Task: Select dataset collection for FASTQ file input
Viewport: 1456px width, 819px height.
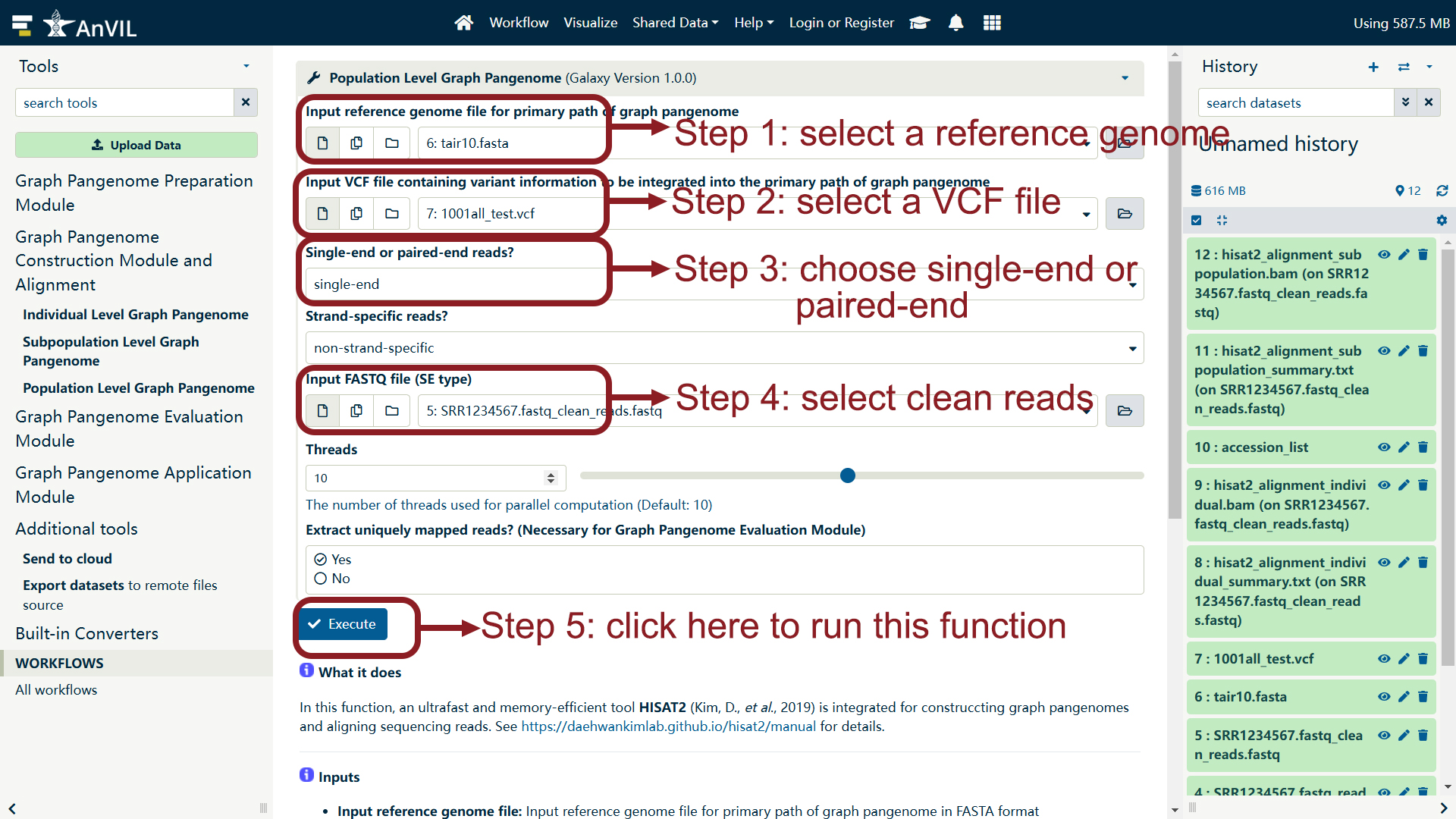Action: point(391,410)
